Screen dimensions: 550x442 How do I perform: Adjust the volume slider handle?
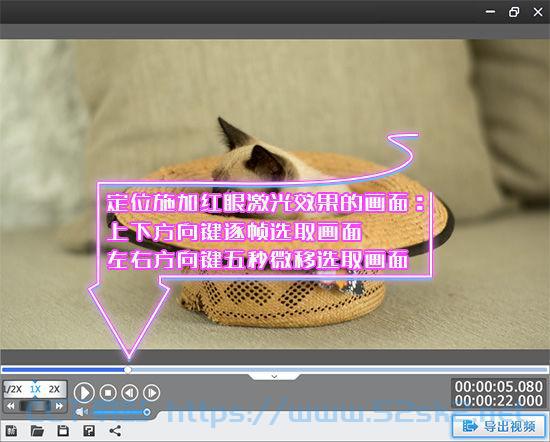pos(147,412)
